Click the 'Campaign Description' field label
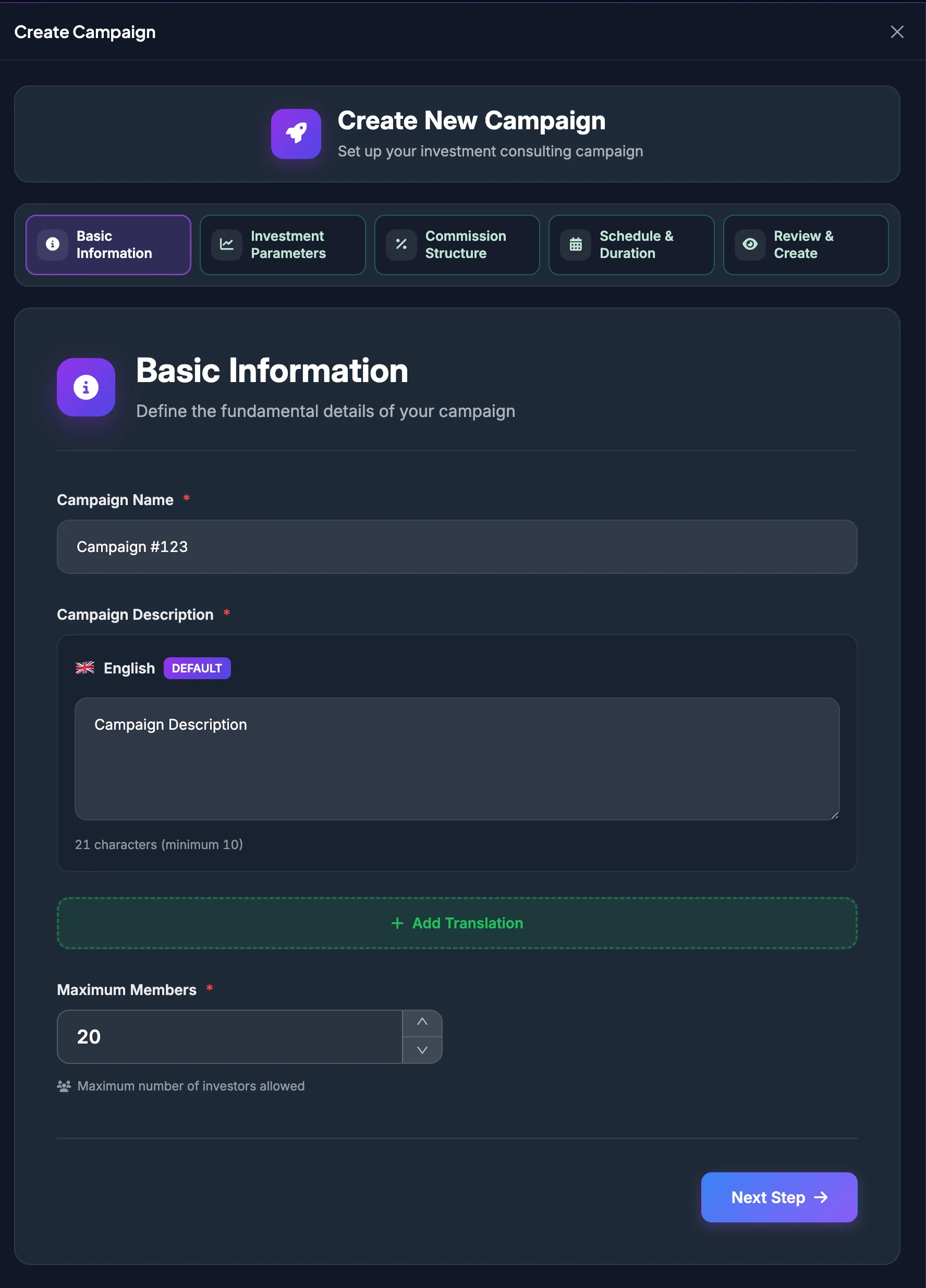Screen dimensions: 926x1288 point(135,615)
